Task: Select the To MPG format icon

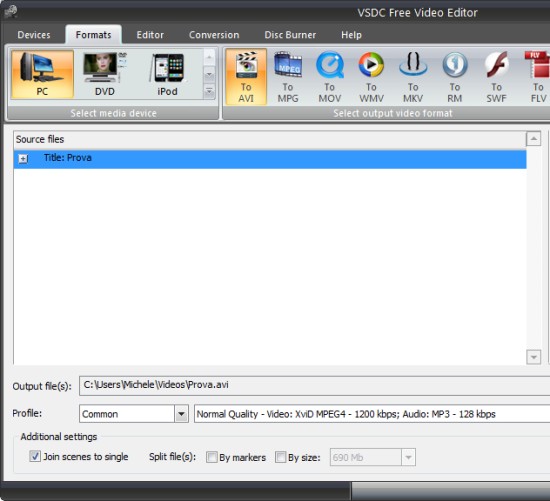Action: tap(288, 77)
